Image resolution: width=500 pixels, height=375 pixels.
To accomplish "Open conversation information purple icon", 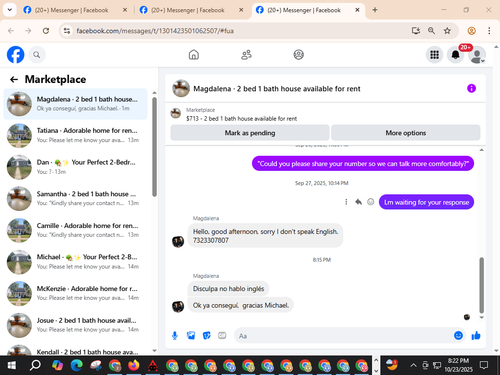I will 471,88.
